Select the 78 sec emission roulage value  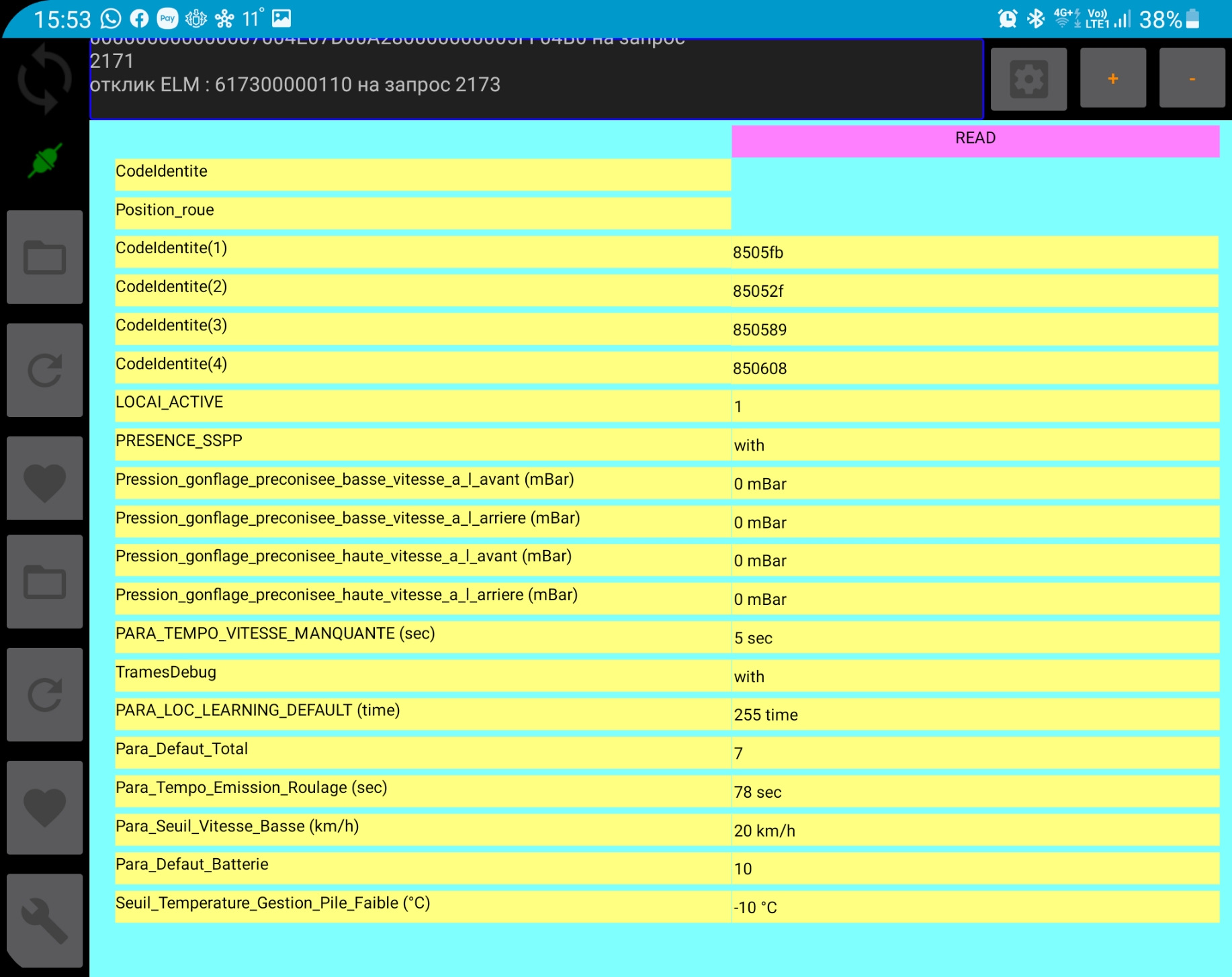(975, 792)
